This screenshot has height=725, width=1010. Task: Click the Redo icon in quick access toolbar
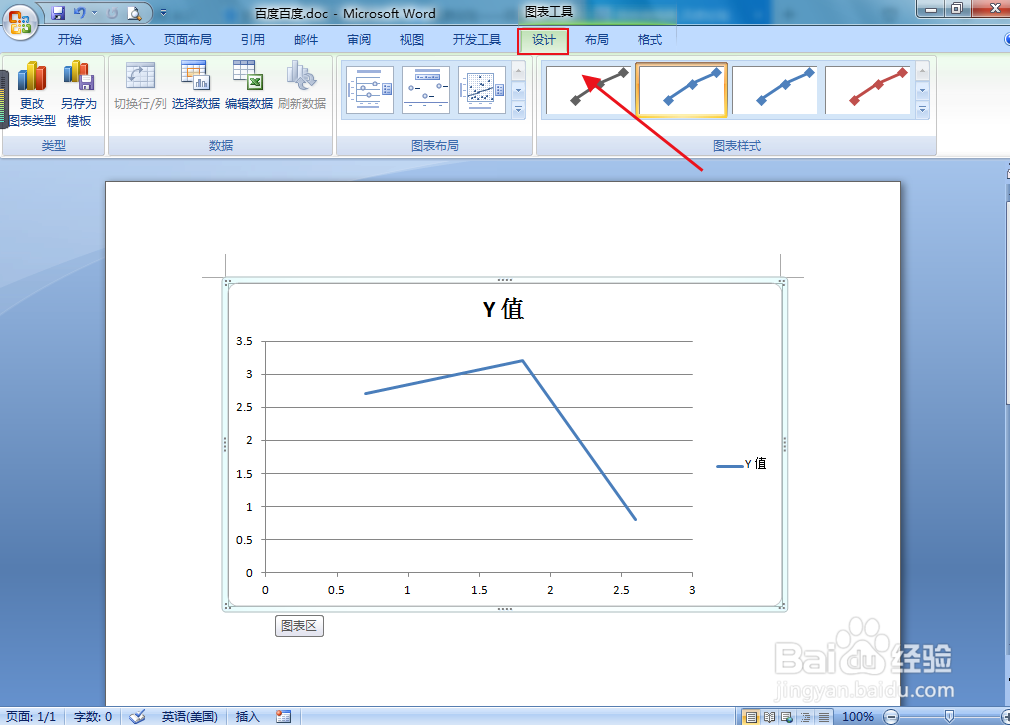(112, 13)
